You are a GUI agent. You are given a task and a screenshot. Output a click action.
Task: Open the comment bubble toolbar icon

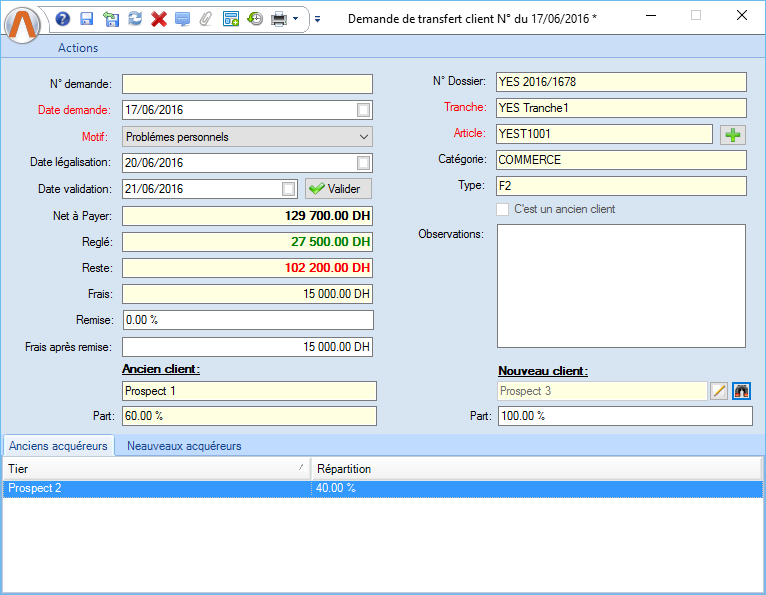tap(182, 19)
